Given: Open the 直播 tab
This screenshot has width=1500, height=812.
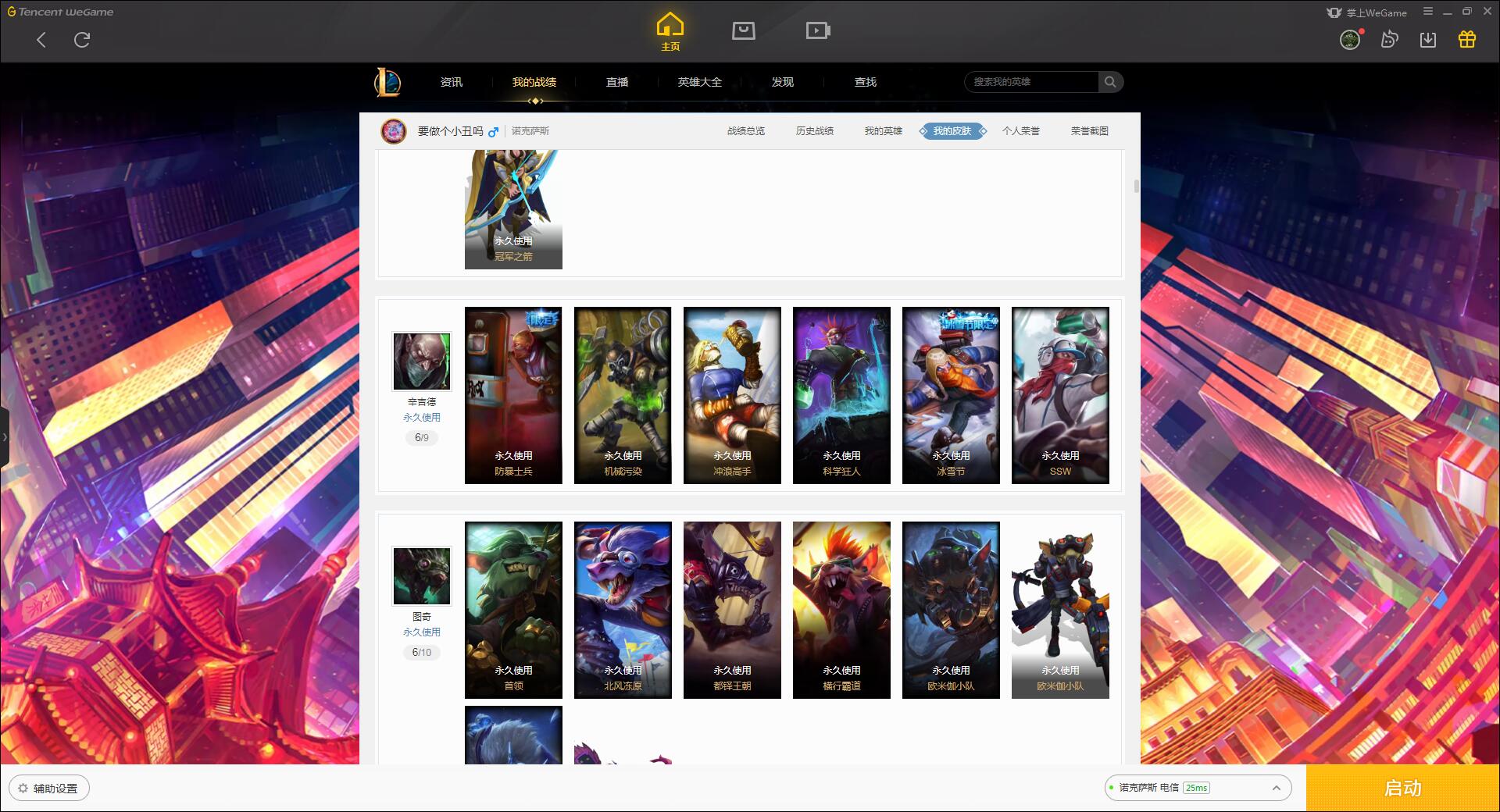Looking at the screenshot, I should click(617, 82).
